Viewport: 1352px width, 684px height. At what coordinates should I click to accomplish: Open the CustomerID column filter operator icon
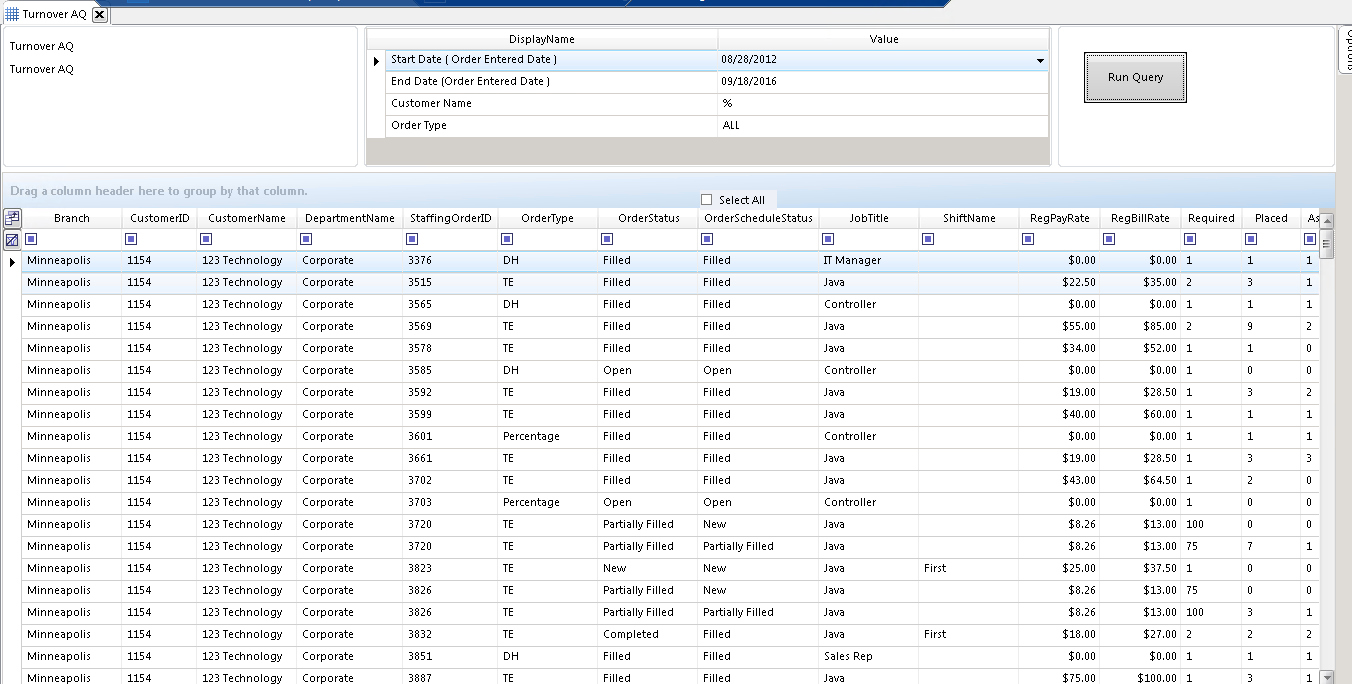point(131,239)
